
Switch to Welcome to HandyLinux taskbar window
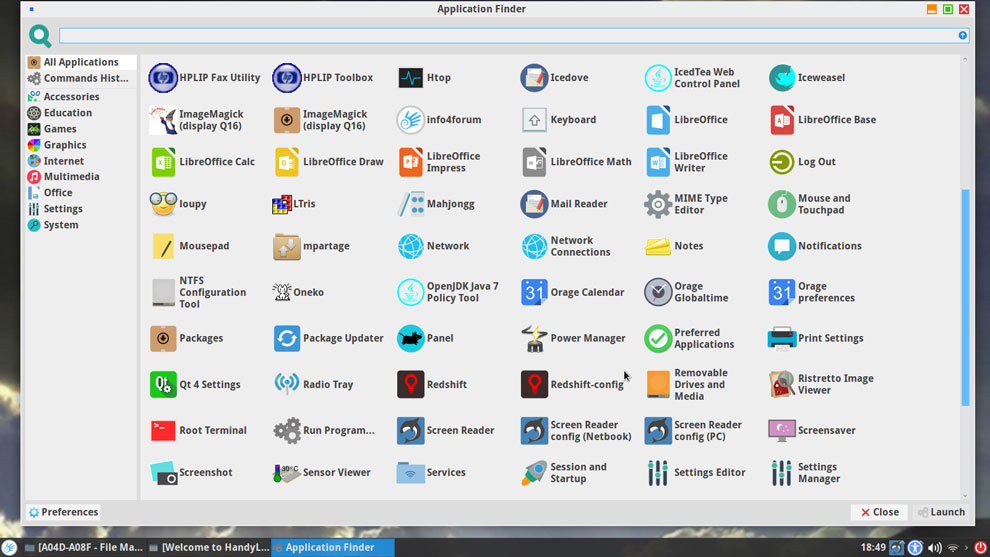click(x=209, y=548)
